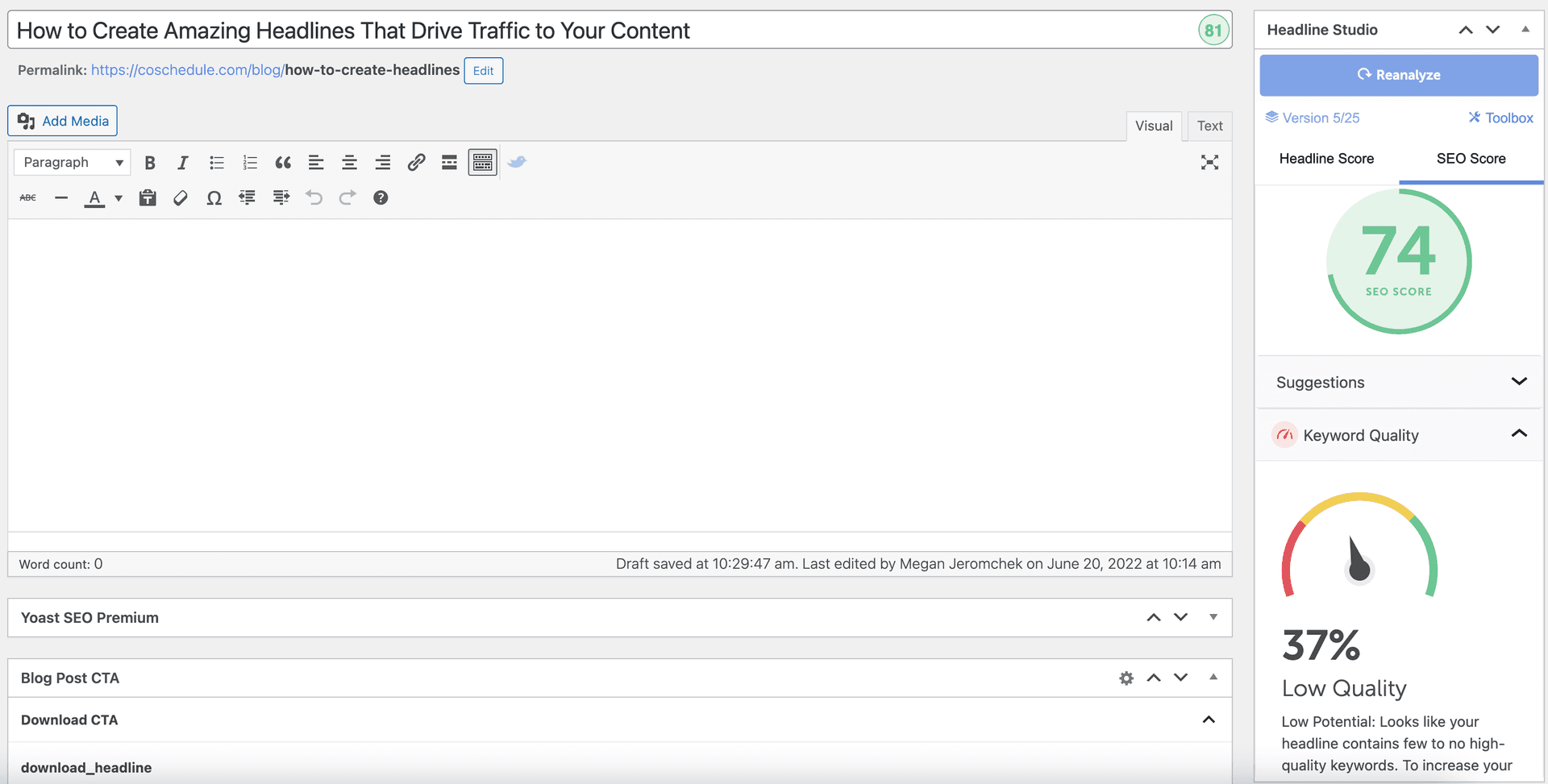1548x784 pixels.
Task: Insert a hyperlink
Action: point(416,162)
